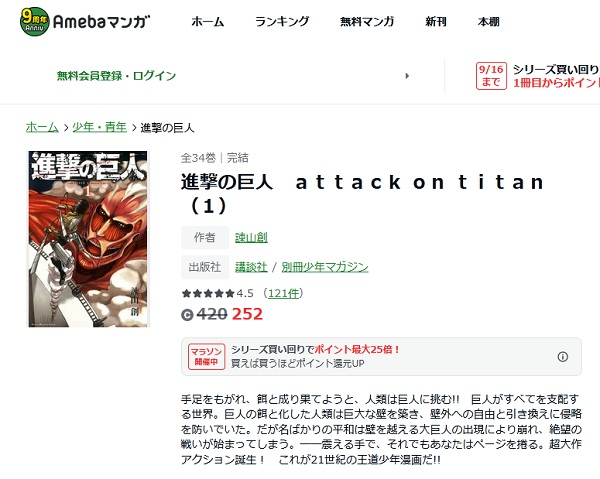Image resolution: width=600 pixels, height=479 pixels.
Task: Open the info icon on marathon banner
Action: click(562, 357)
